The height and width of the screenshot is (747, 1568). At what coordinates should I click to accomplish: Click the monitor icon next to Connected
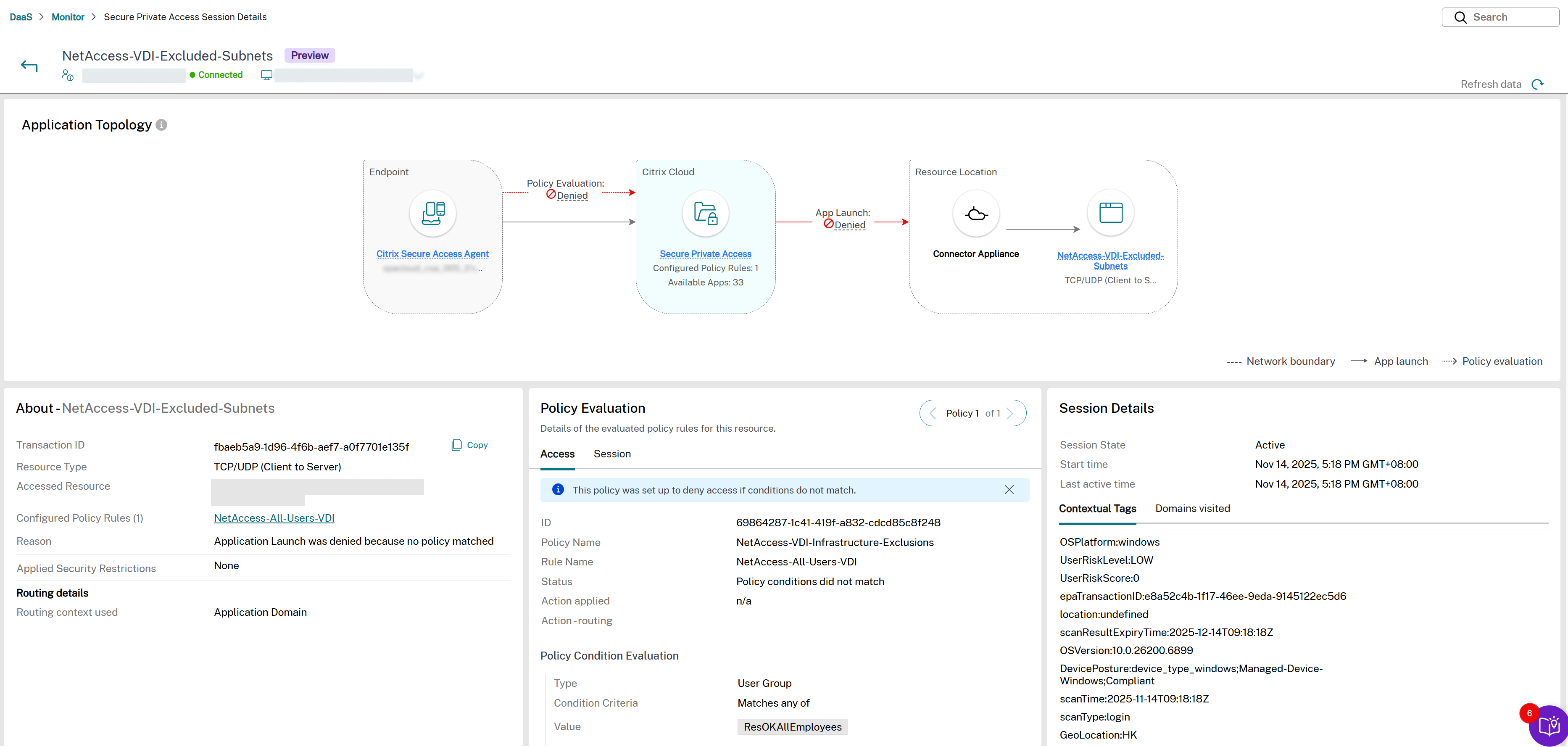tap(266, 75)
